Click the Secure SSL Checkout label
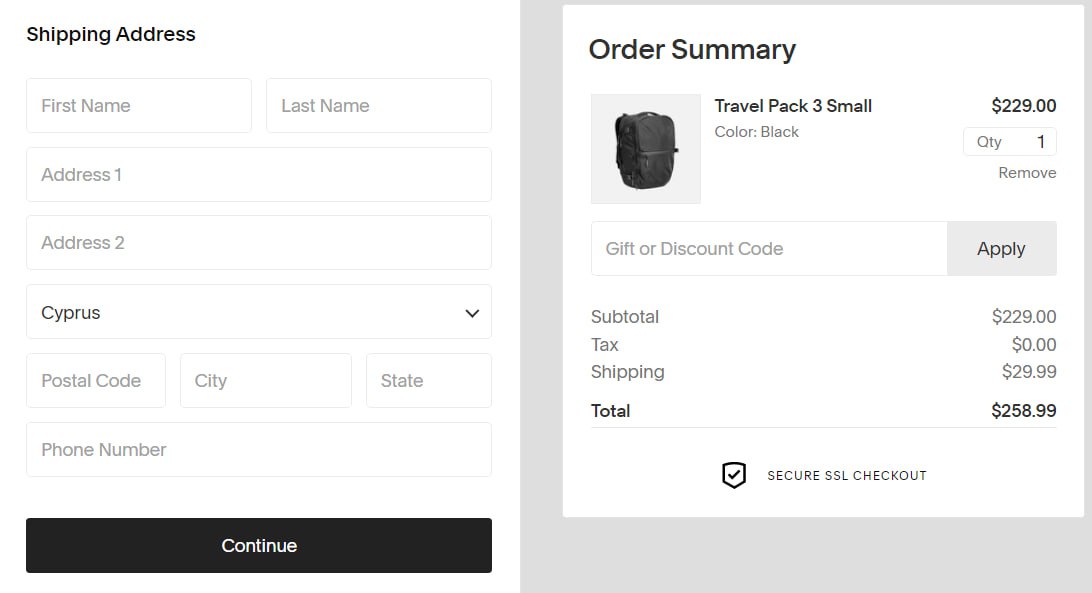 coord(847,476)
